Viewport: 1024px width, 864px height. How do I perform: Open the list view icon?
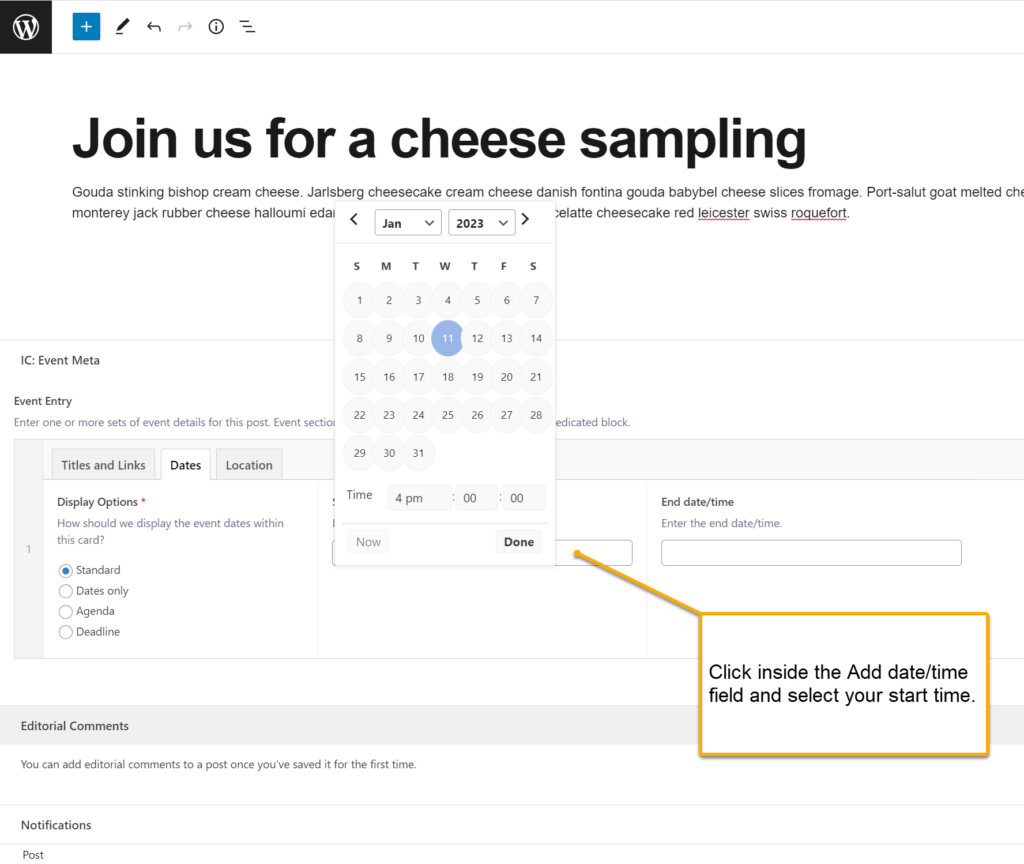coord(248,27)
